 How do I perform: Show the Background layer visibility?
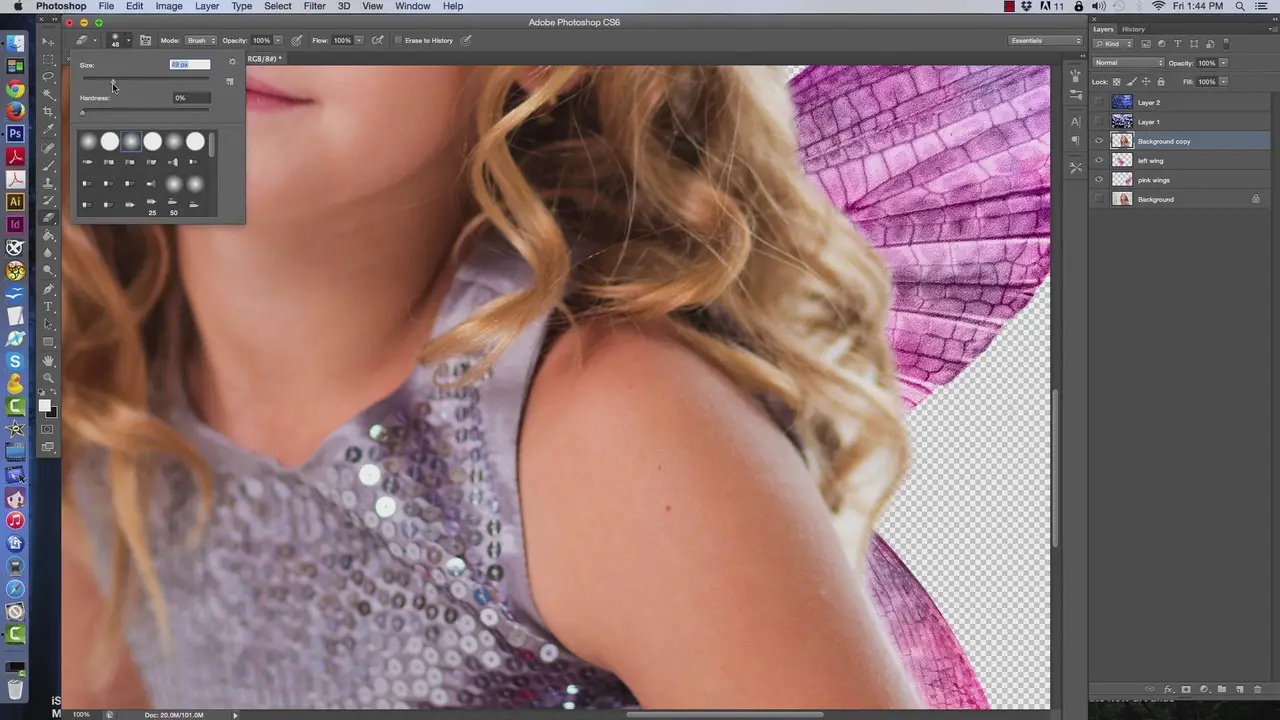click(1099, 200)
